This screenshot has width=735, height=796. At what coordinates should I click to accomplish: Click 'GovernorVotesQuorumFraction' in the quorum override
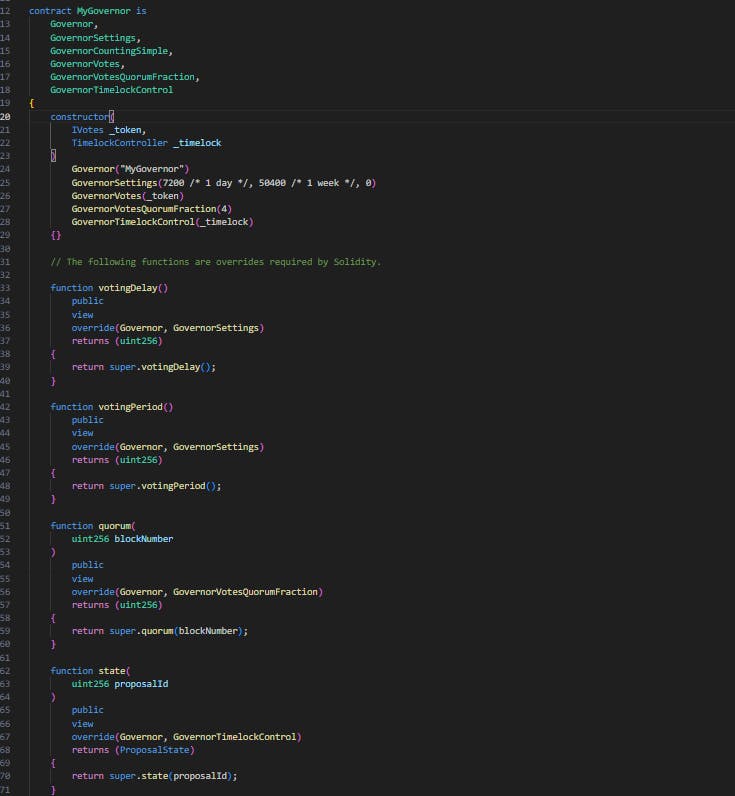[x=246, y=592]
